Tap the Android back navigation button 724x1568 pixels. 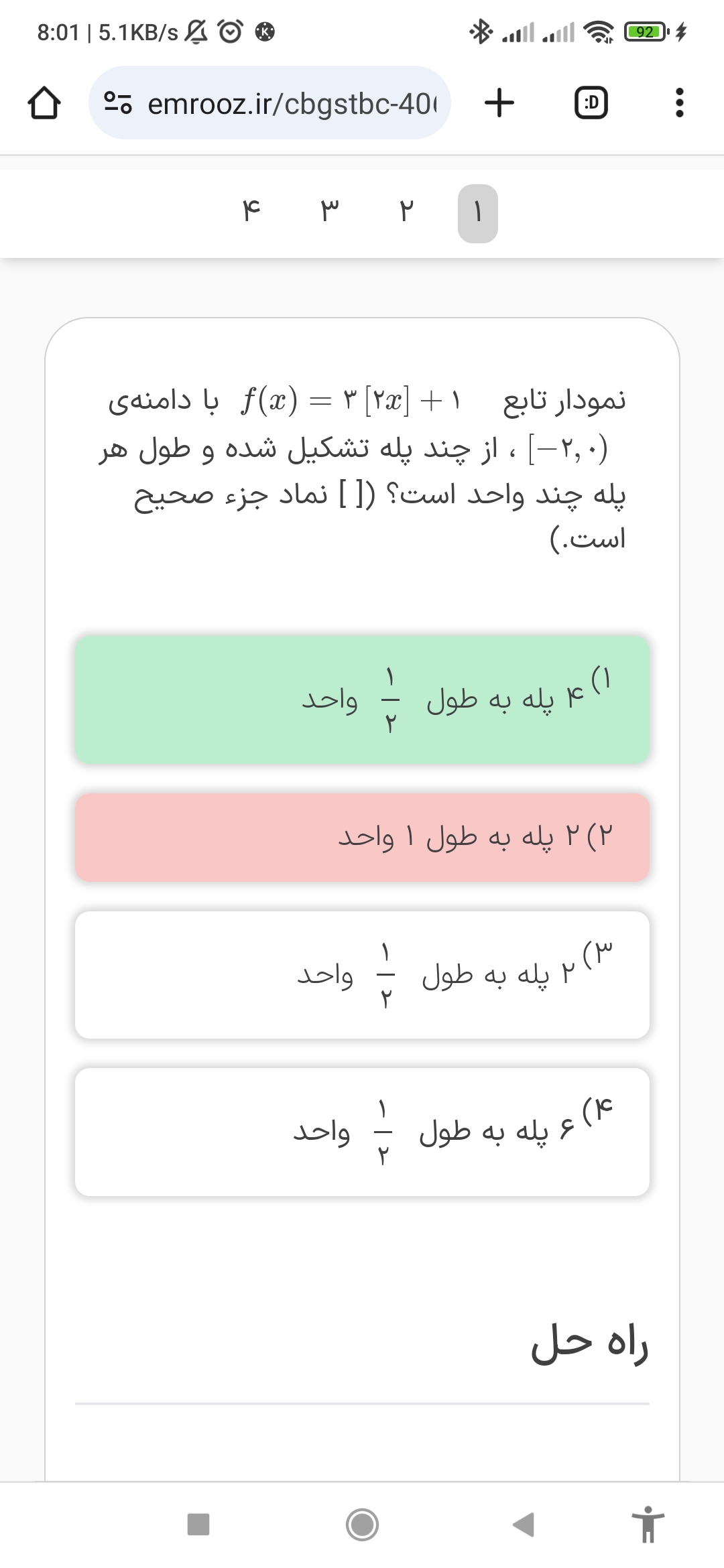524,1524
